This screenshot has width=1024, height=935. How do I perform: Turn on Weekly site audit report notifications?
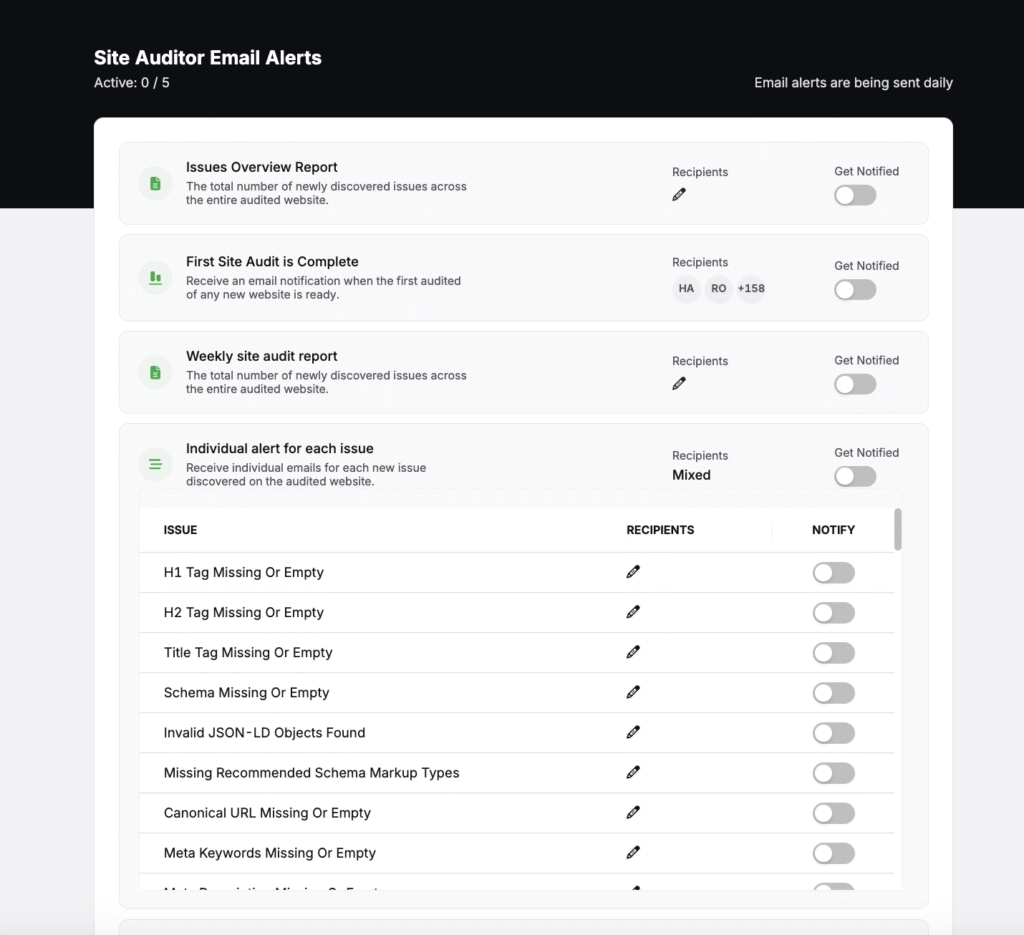point(855,385)
